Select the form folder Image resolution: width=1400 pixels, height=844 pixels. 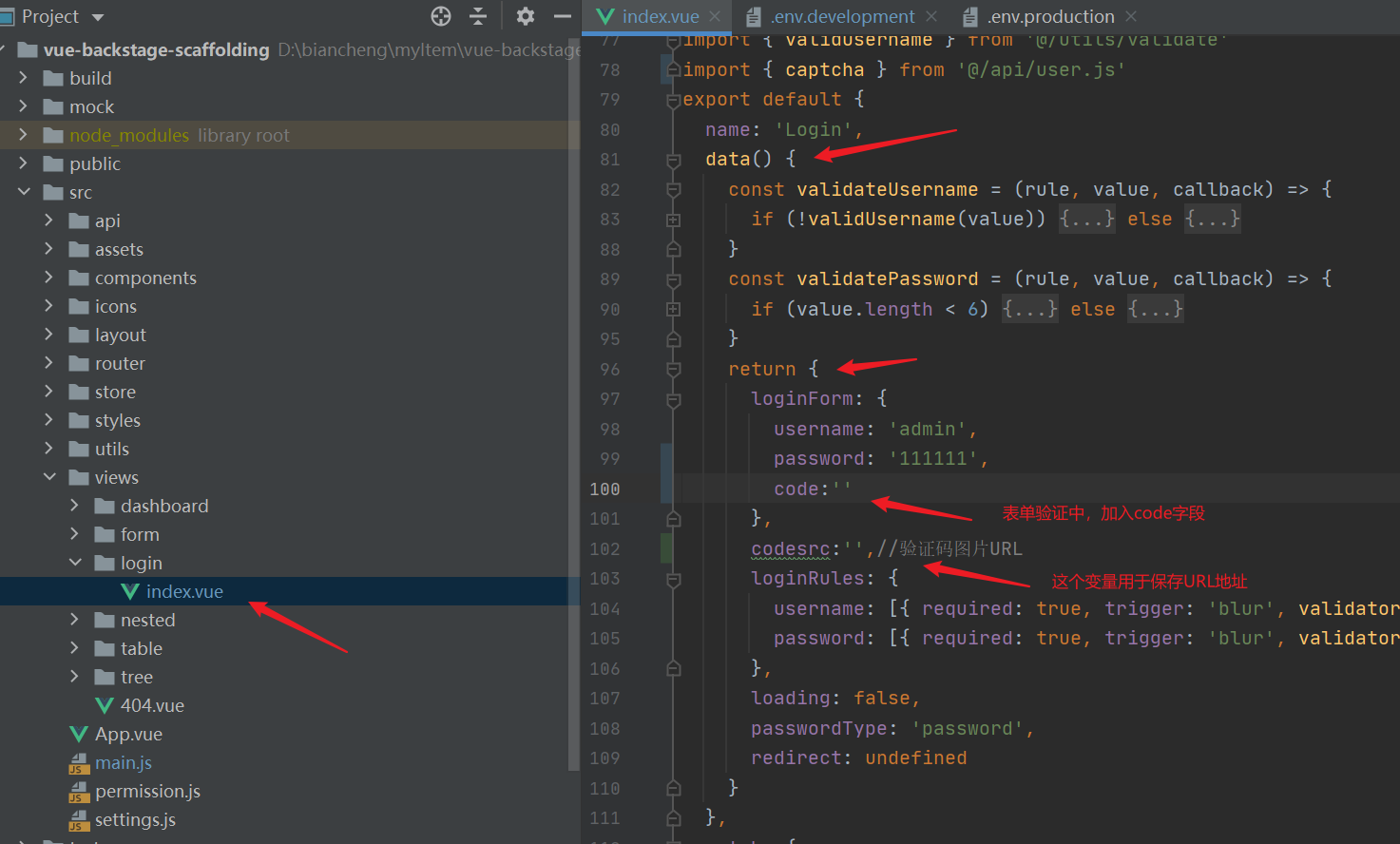click(140, 534)
